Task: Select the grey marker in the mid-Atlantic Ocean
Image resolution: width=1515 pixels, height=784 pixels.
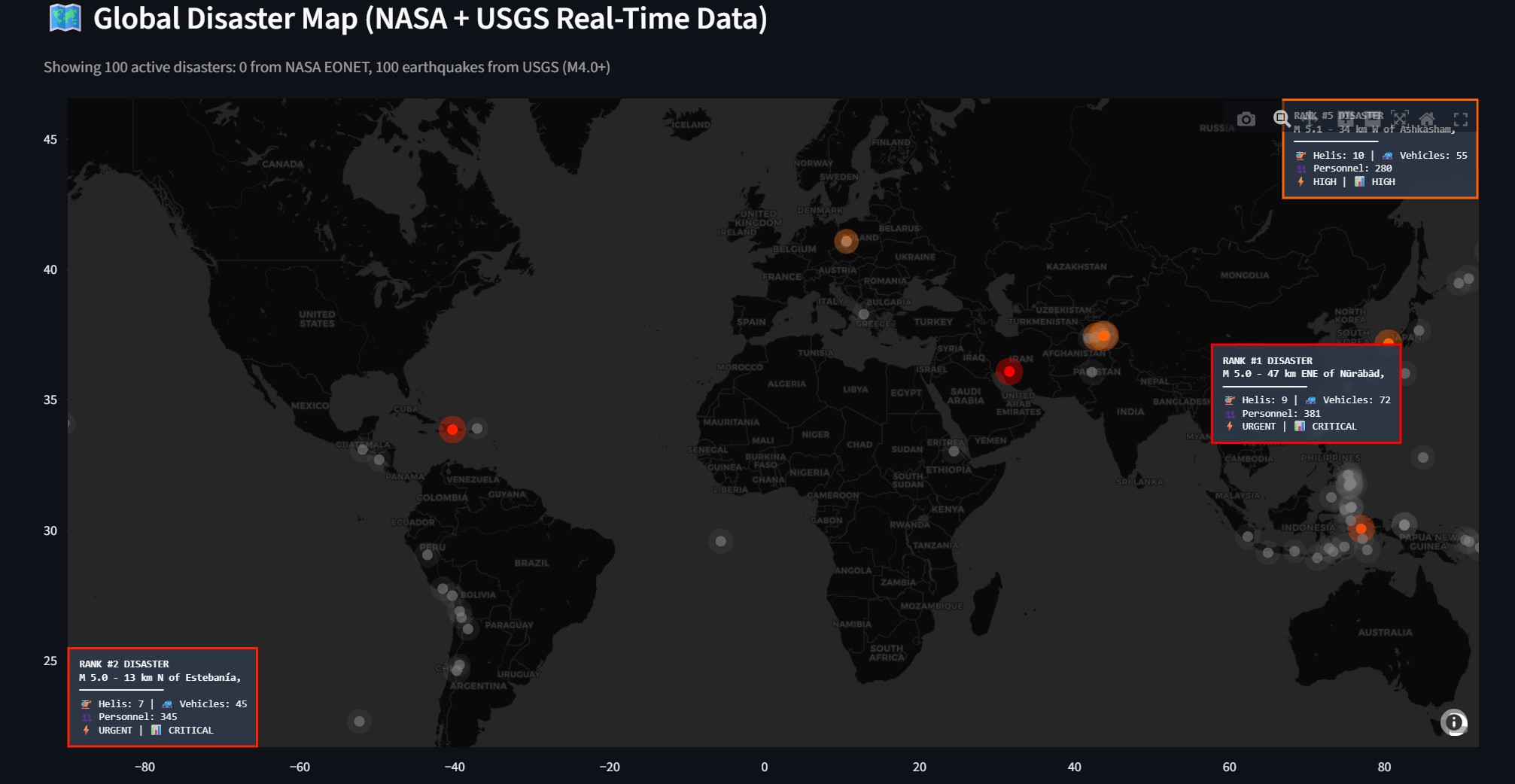Action: [721, 541]
